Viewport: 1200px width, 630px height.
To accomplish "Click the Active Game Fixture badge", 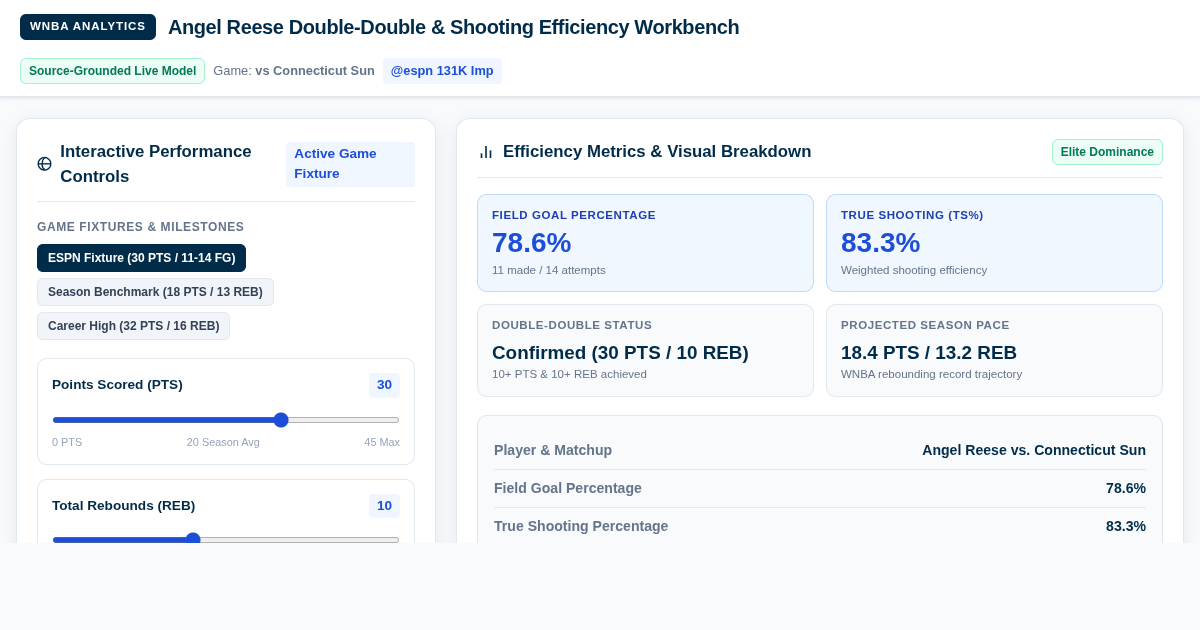I will (350, 164).
